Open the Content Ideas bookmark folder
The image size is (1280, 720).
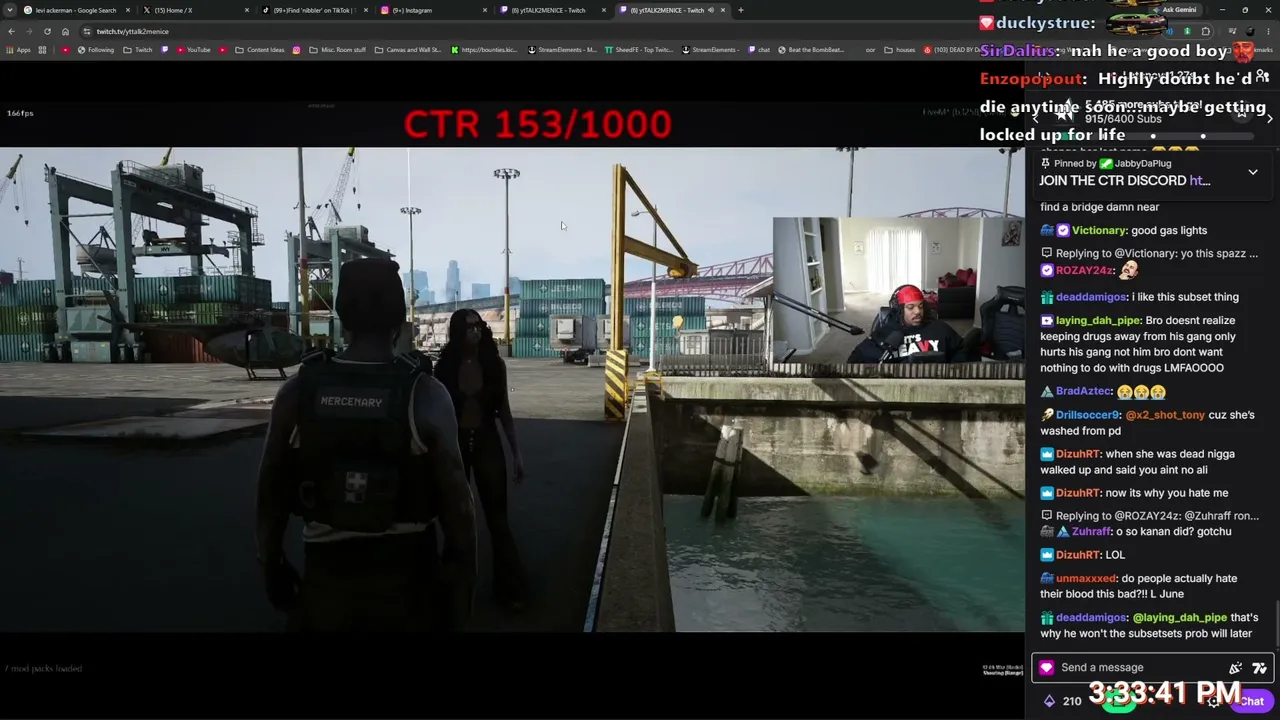coord(260,50)
